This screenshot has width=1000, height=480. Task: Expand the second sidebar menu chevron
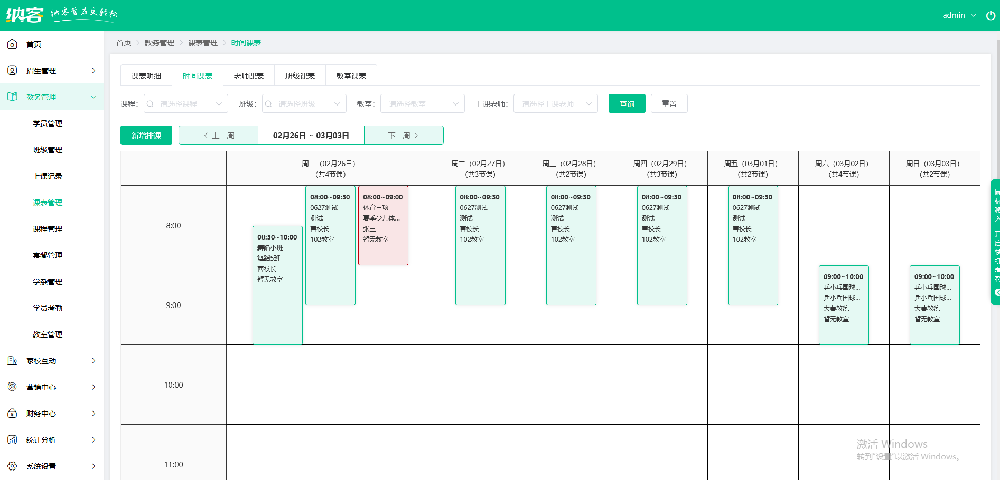click(93, 71)
